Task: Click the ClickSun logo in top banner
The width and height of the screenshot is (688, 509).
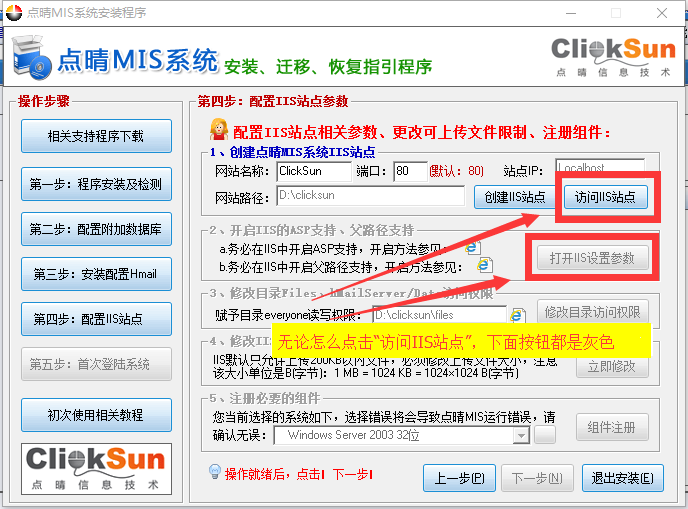Action: click(613, 56)
